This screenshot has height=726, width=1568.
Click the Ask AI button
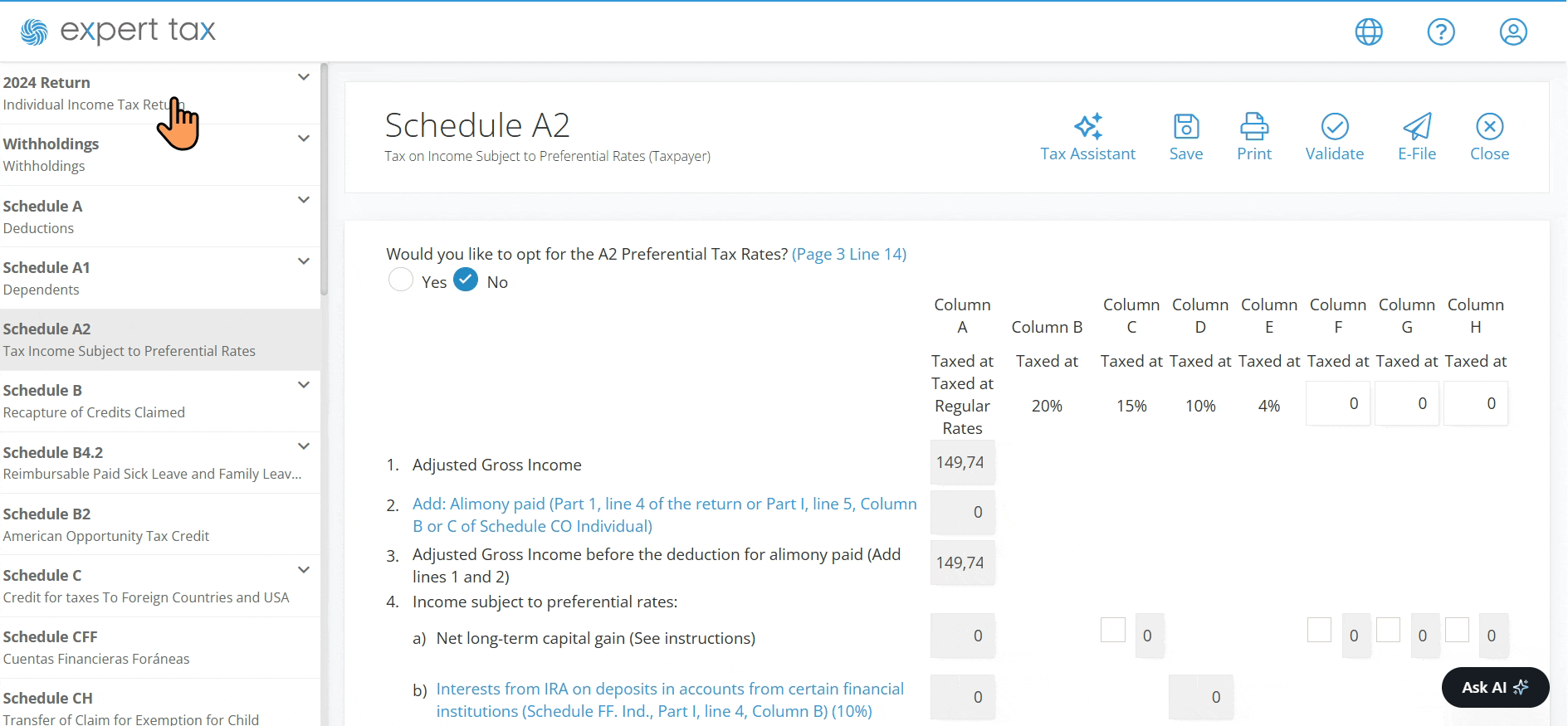click(x=1495, y=687)
